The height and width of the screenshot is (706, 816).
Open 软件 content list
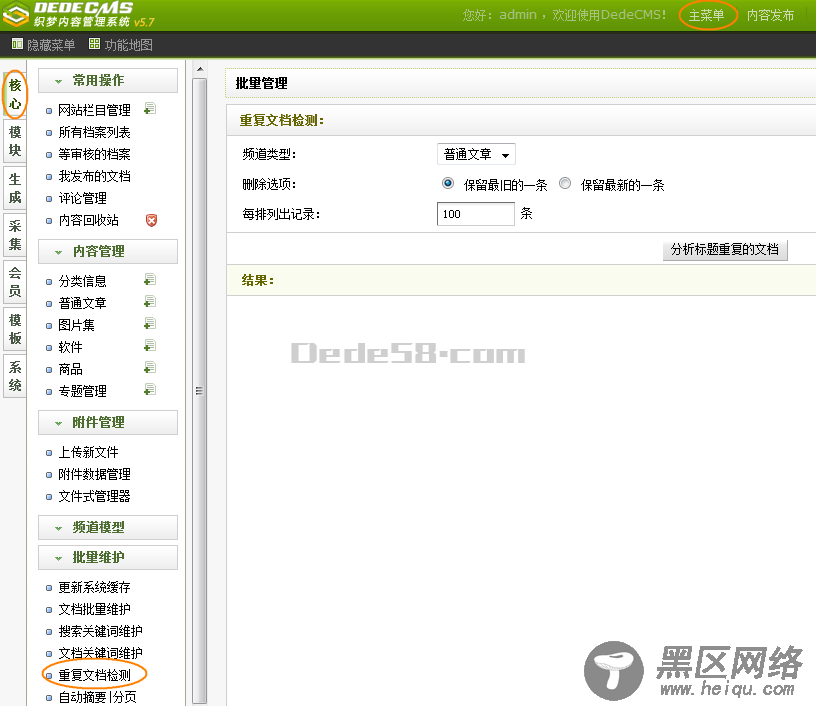pos(70,347)
